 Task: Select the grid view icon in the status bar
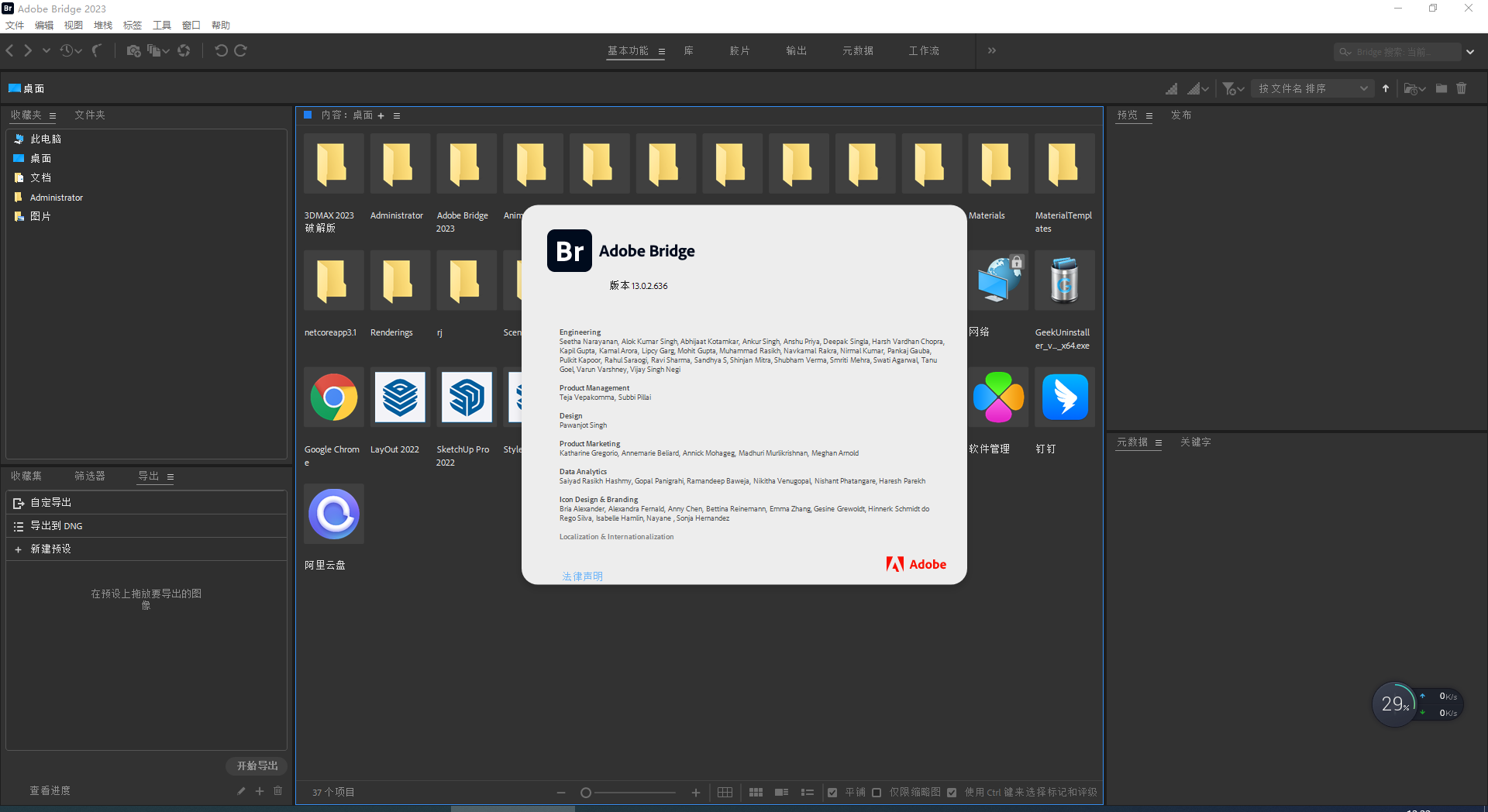click(756, 792)
